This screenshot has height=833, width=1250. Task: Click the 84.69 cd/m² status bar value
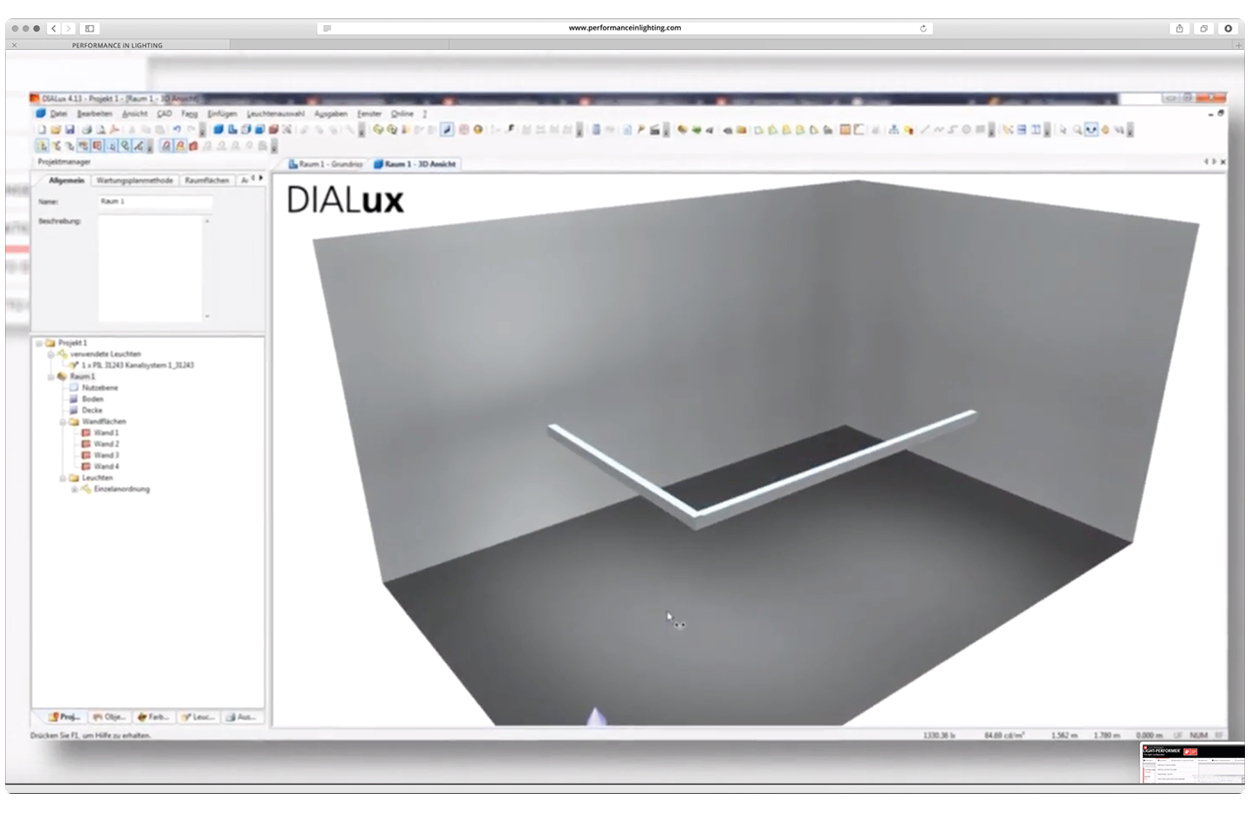tap(1004, 736)
